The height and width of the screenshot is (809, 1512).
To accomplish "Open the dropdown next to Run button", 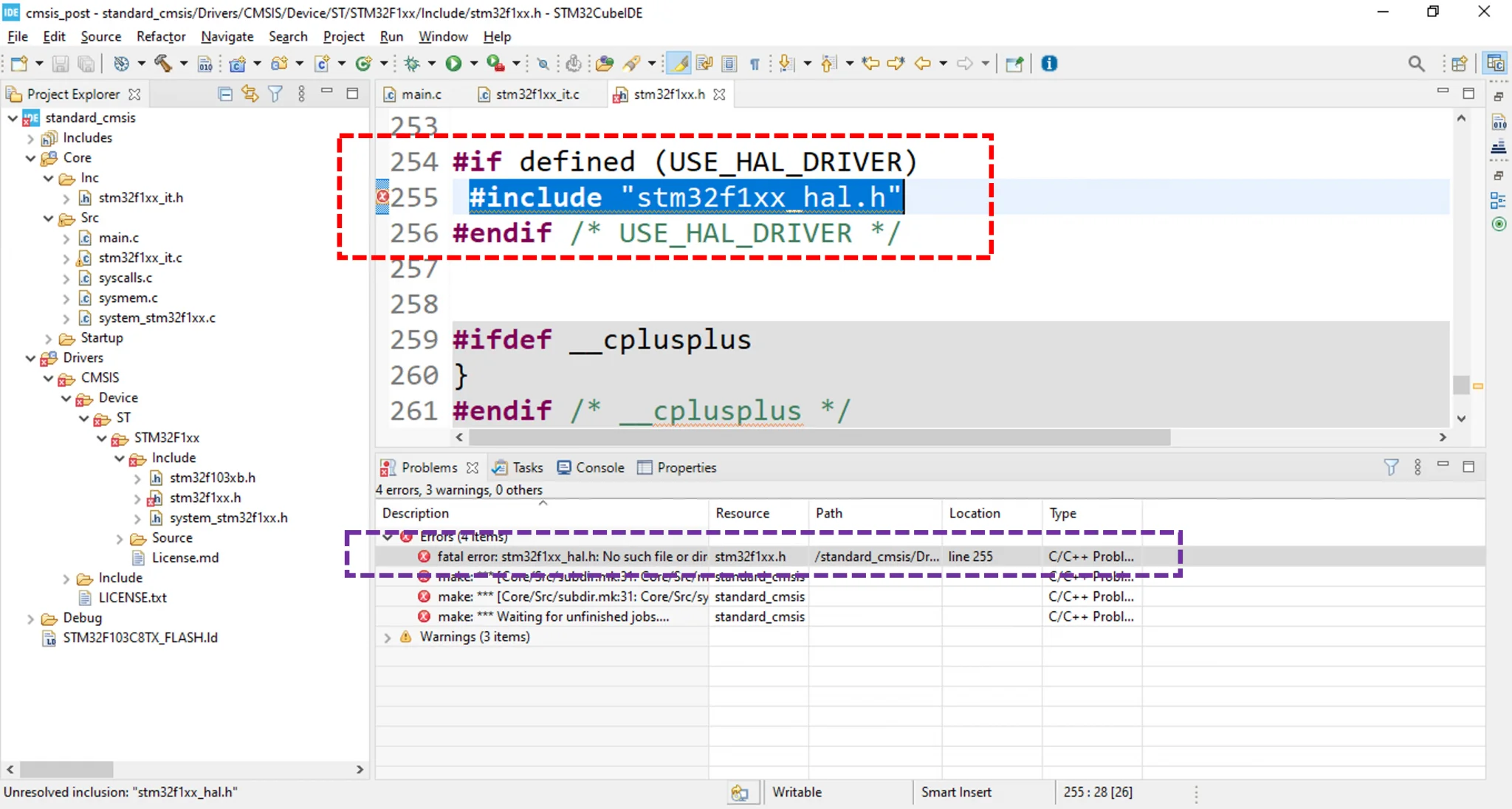I will (x=474, y=63).
